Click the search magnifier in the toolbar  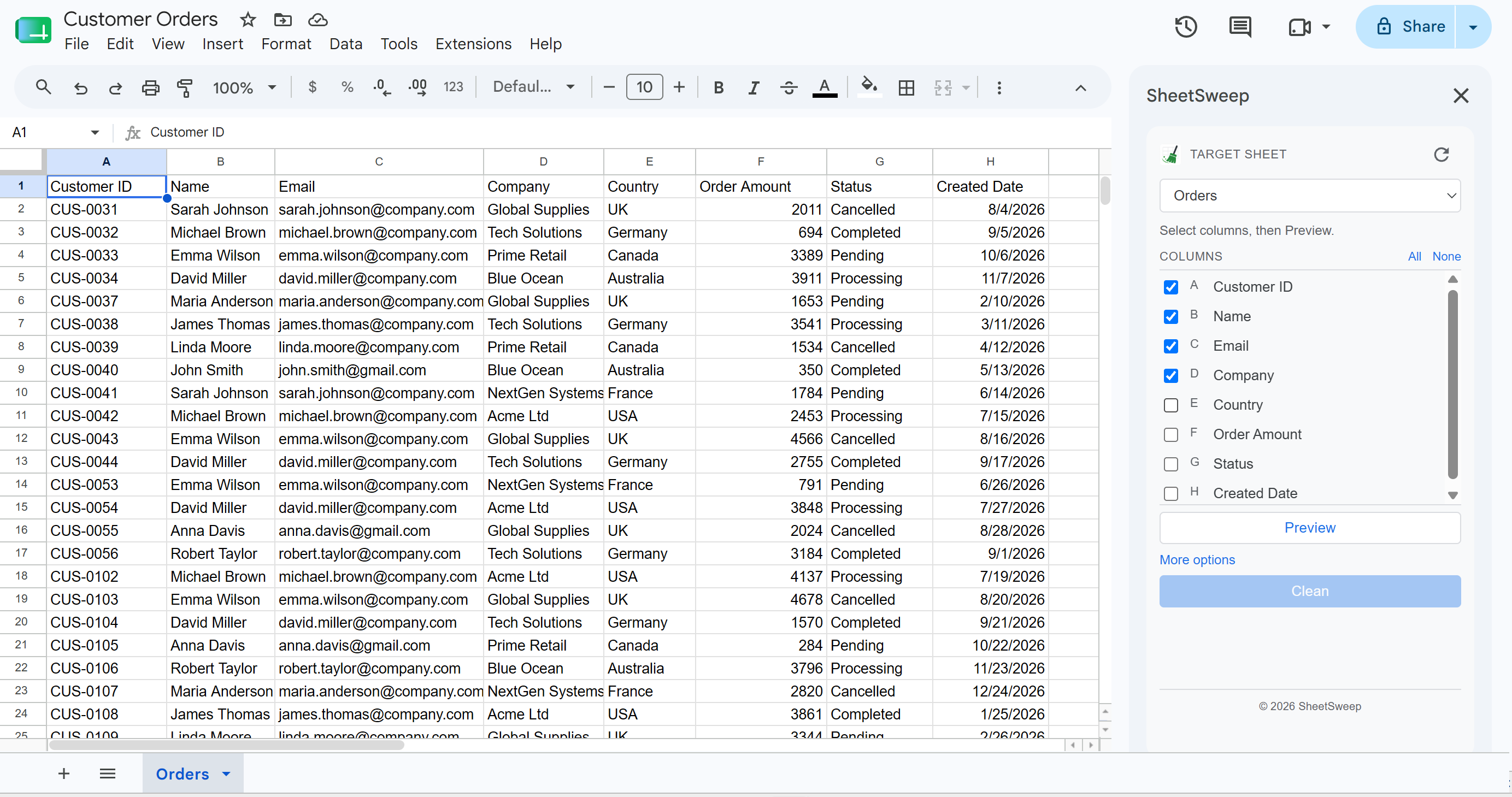(43, 87)
